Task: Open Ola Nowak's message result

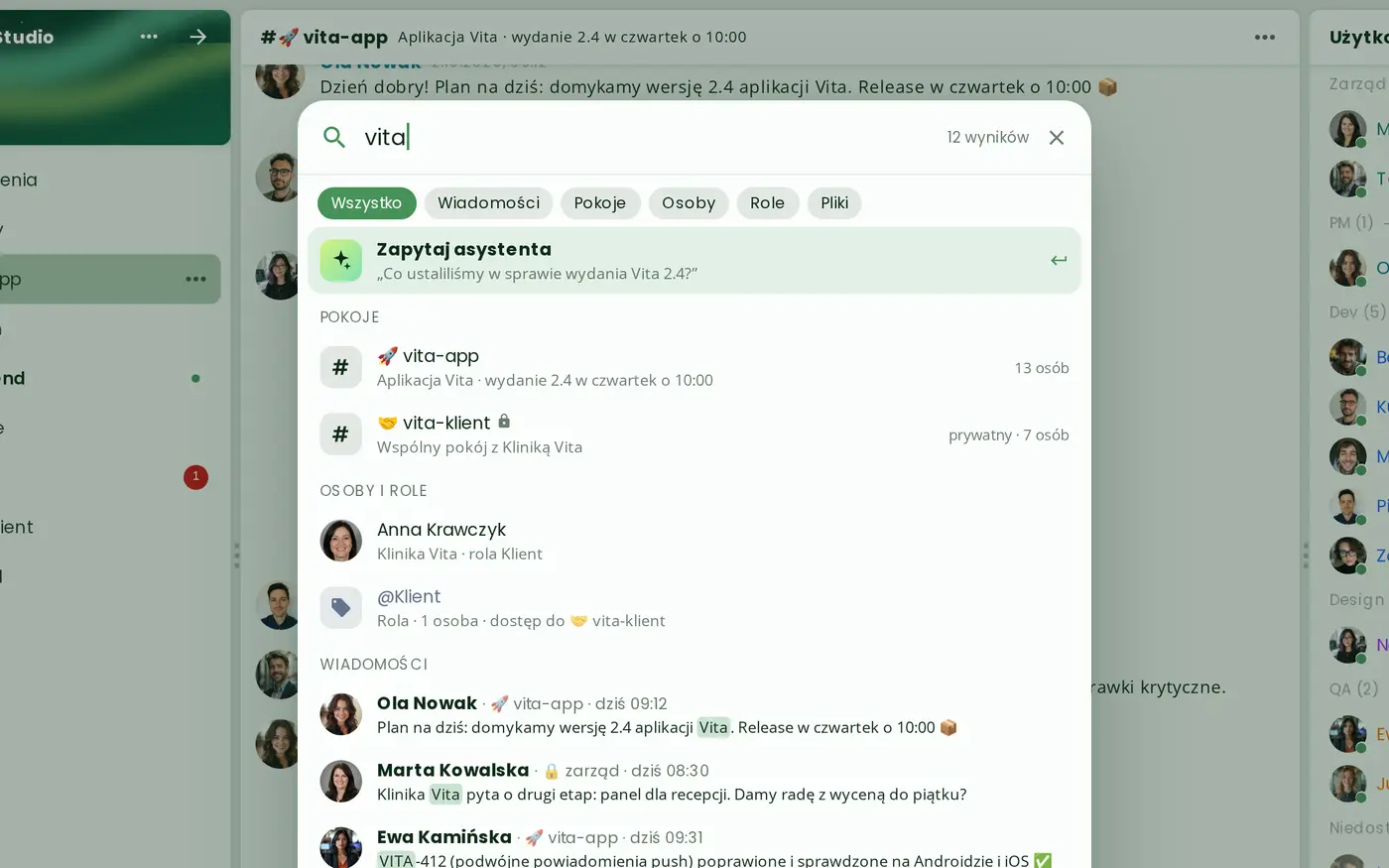Action: [x=694, y=714]
